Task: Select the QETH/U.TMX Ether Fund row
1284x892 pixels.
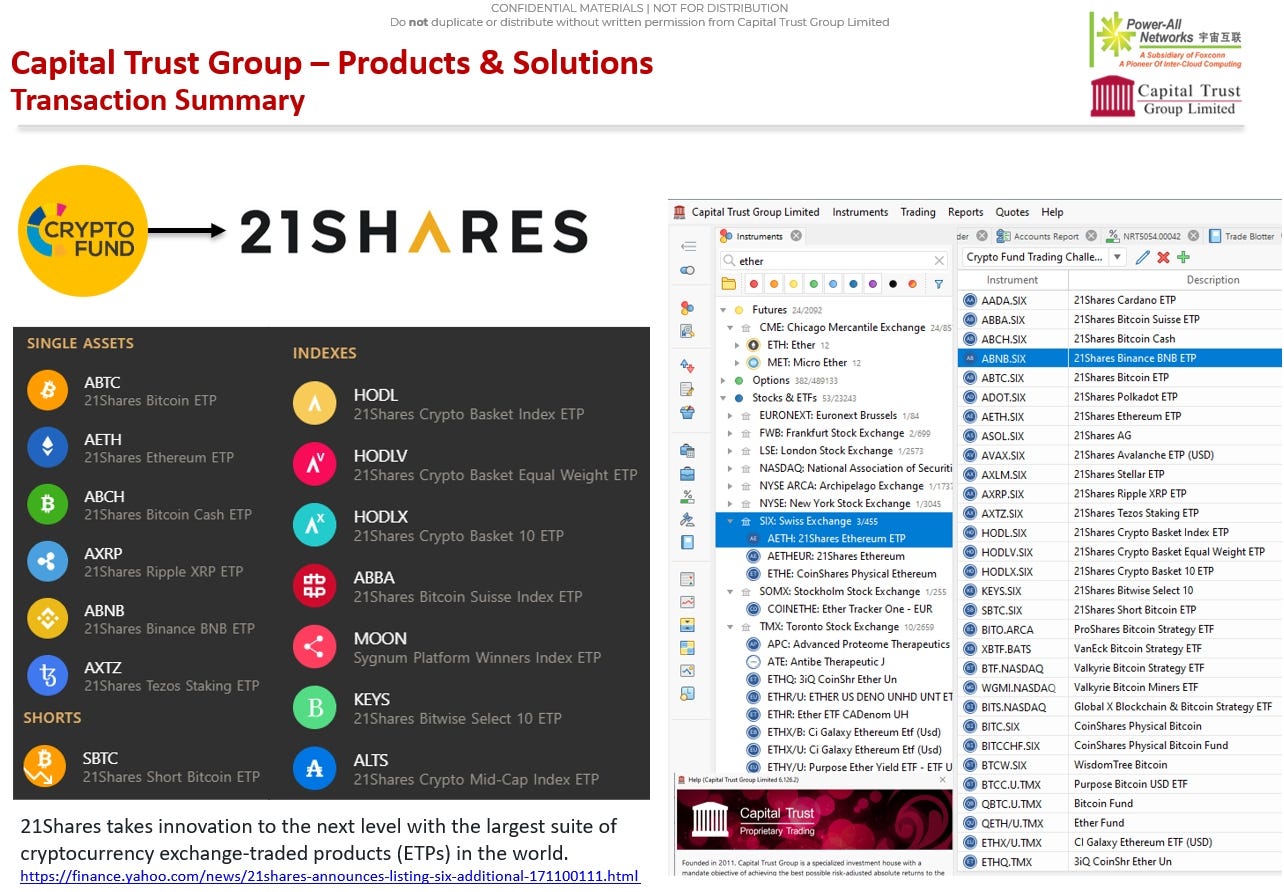Action: pos(1120,823)
